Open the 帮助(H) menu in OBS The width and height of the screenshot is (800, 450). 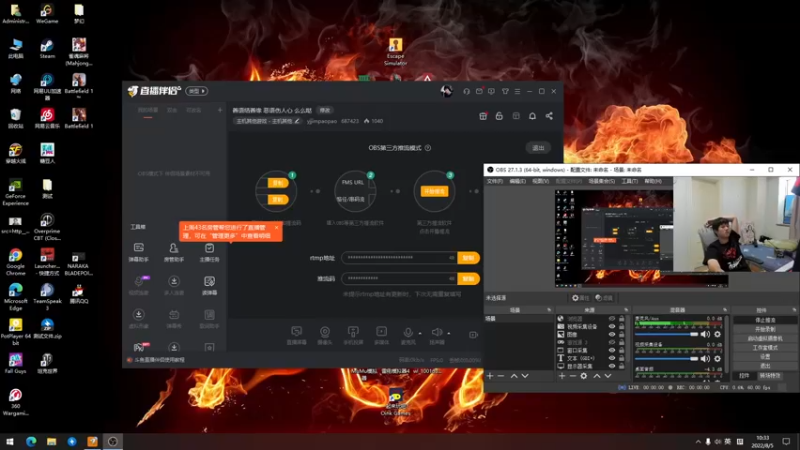point(653,181)
